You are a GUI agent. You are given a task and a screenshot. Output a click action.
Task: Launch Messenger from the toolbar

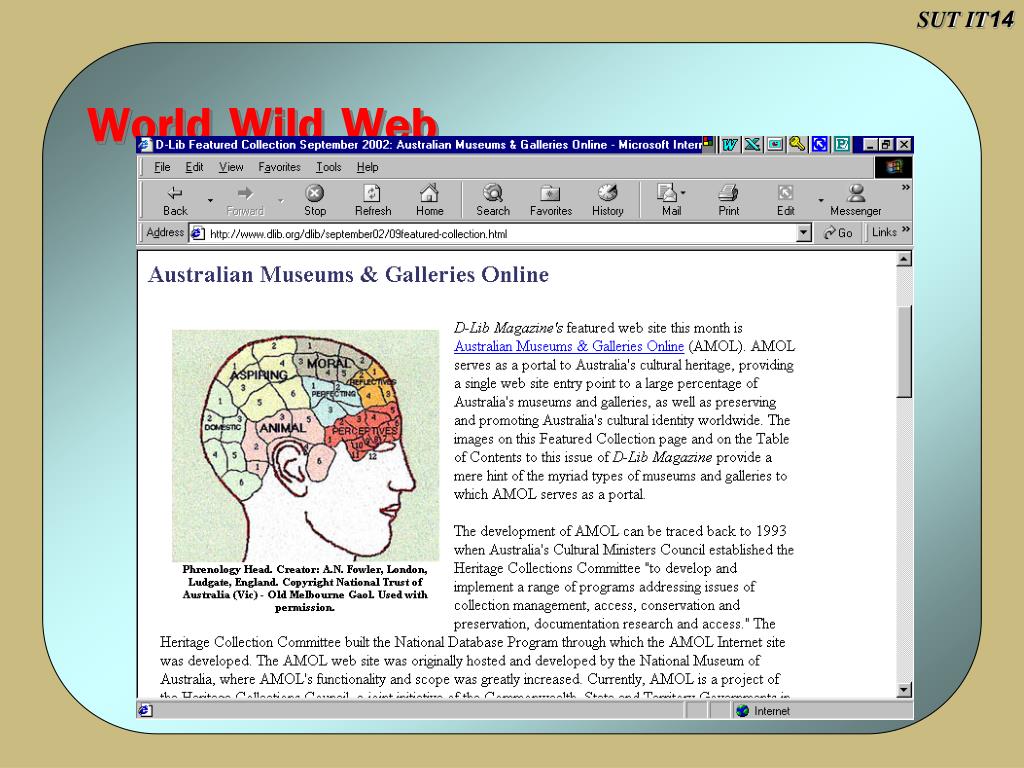[x=856, y=200]
